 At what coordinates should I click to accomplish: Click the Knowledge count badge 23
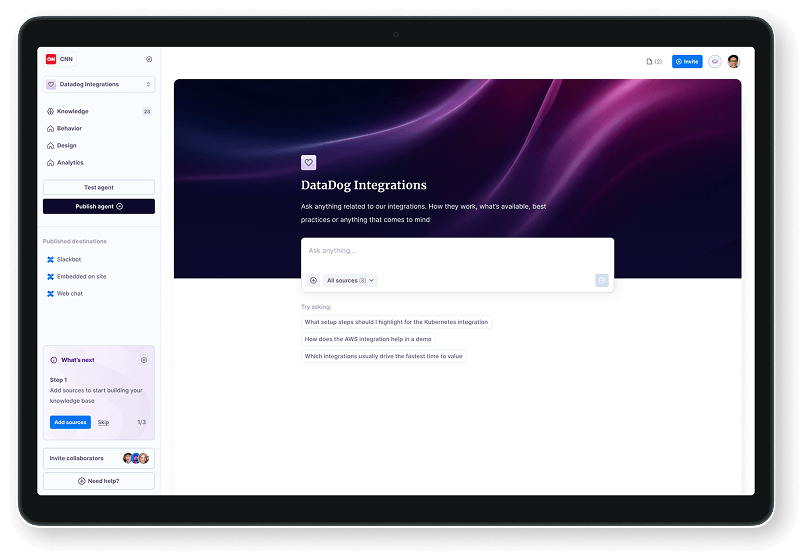pos(147,111)
